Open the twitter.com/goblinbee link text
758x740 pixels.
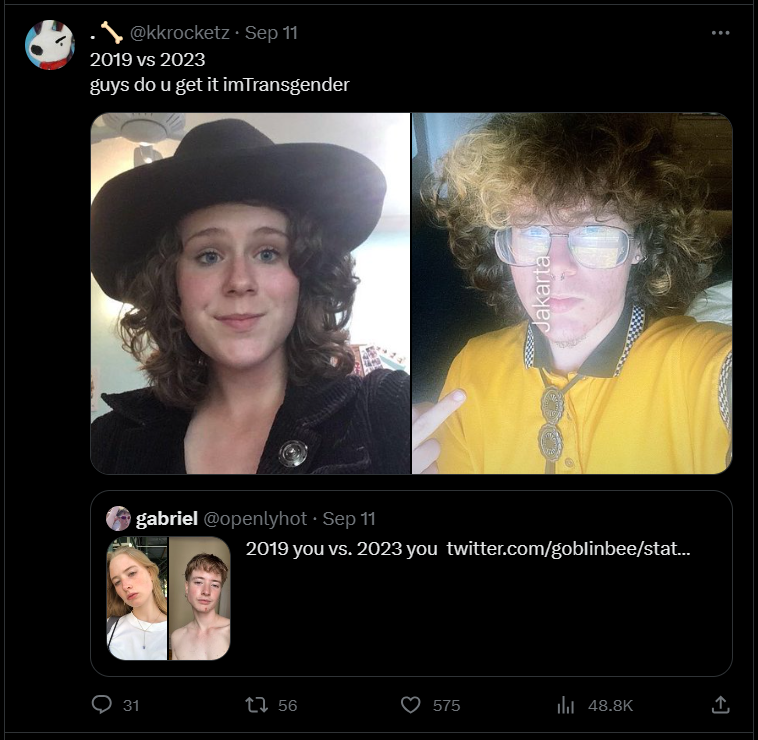pos(568,549)
